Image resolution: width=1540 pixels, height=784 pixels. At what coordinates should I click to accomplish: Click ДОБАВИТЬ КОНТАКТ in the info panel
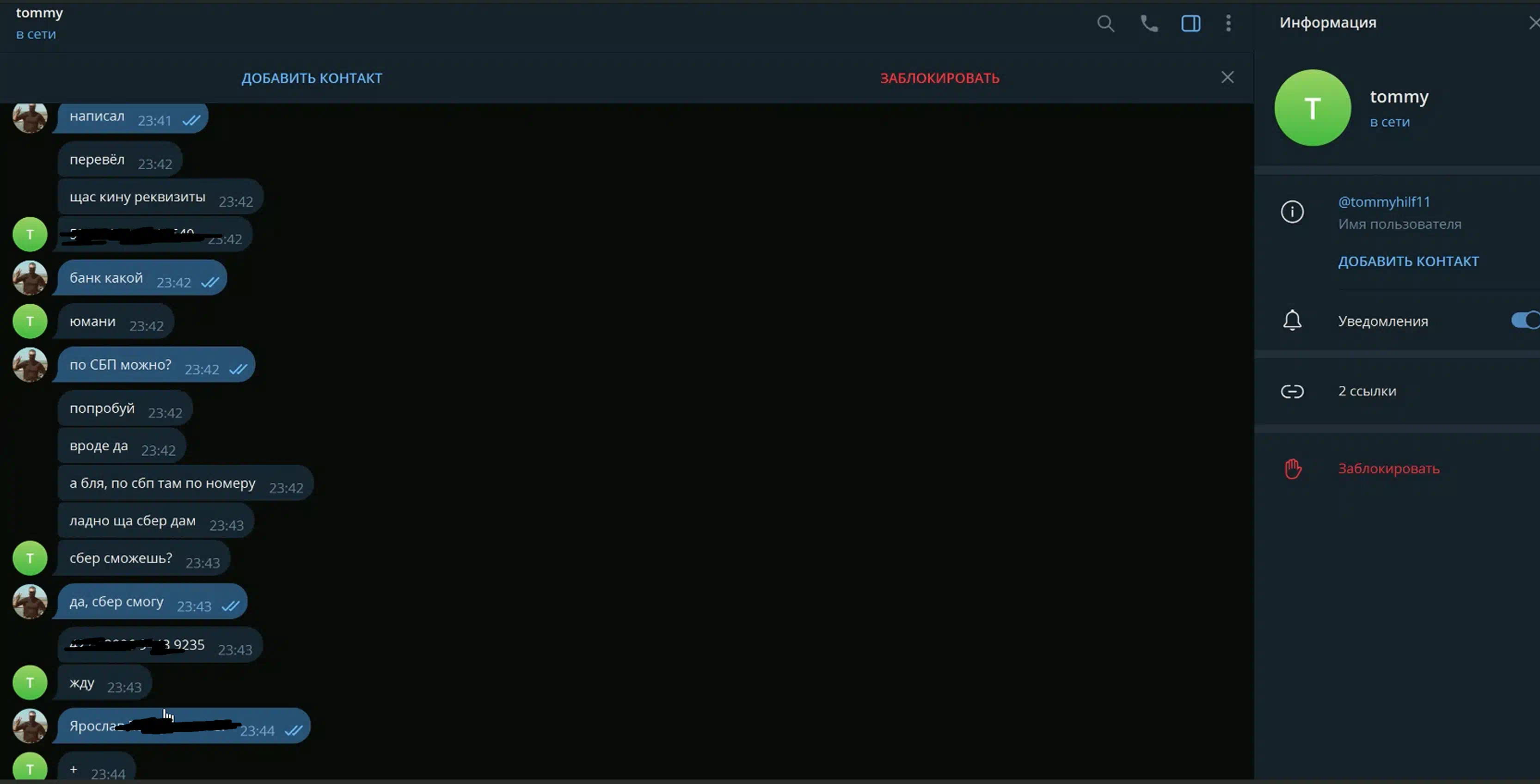pos(1408,262)
